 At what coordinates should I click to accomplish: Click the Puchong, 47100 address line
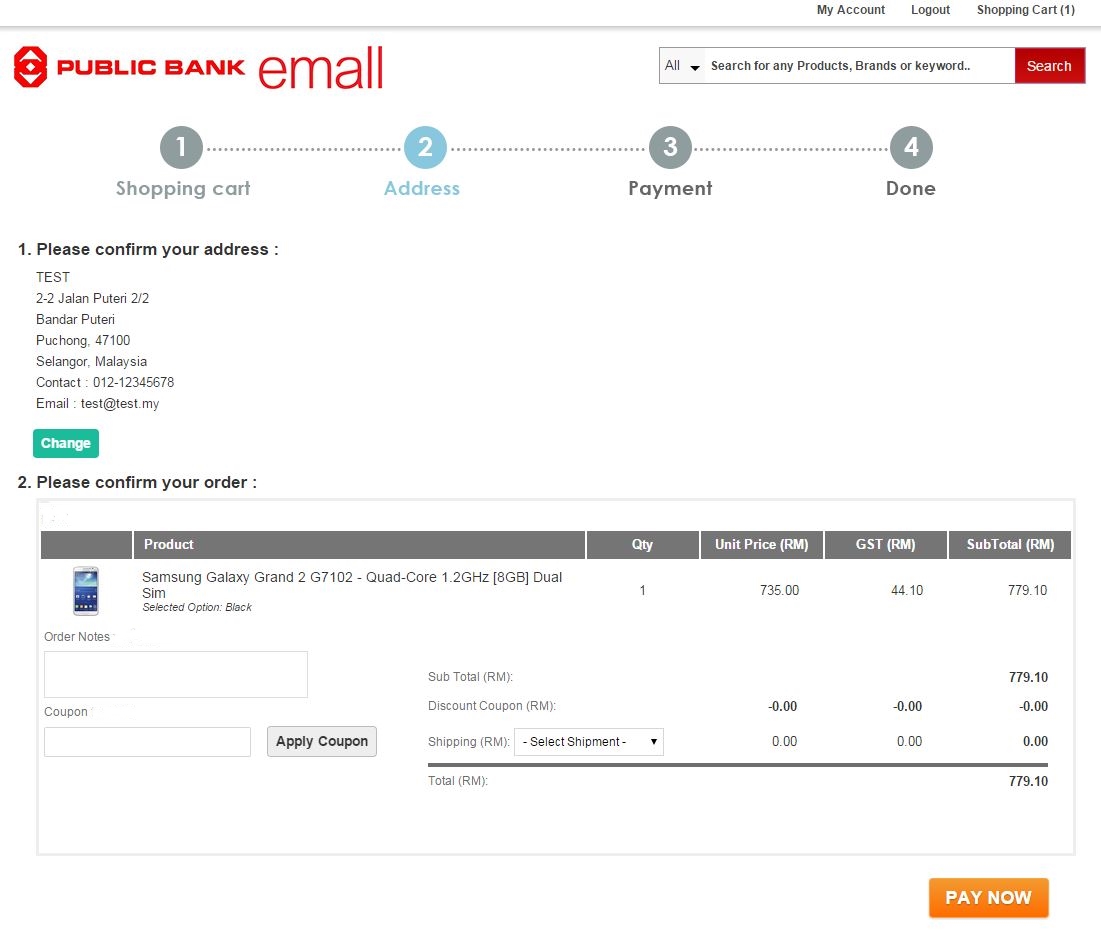[x=83, y=341]
